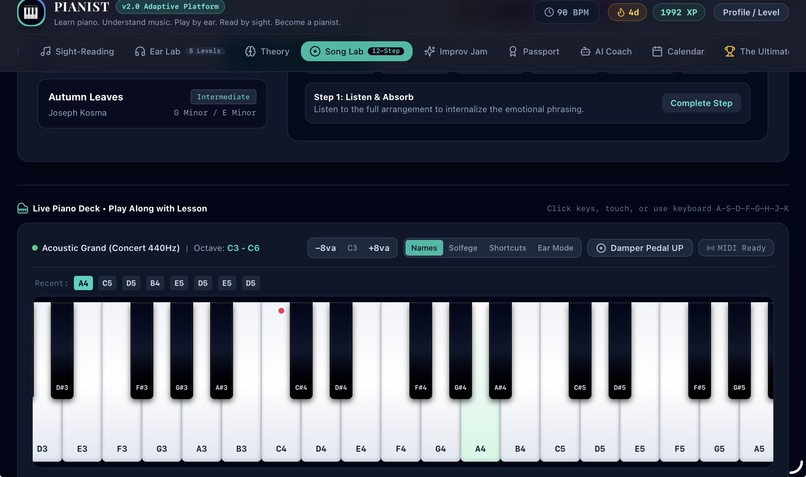The height and width of the screenshot is (477, 806).
Task: Open the Sight-Reading tab
Action: [x=78, y=51]
